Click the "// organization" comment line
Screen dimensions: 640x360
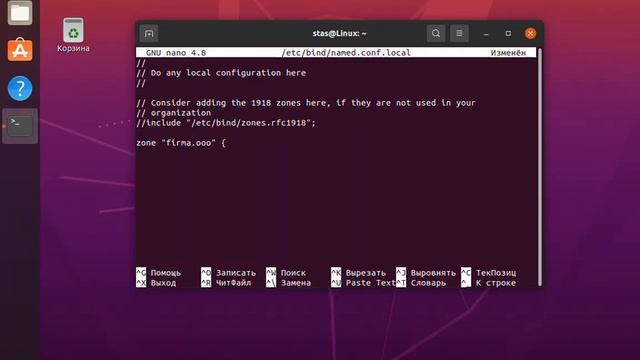pyautogui.click(x=174, y=113)
